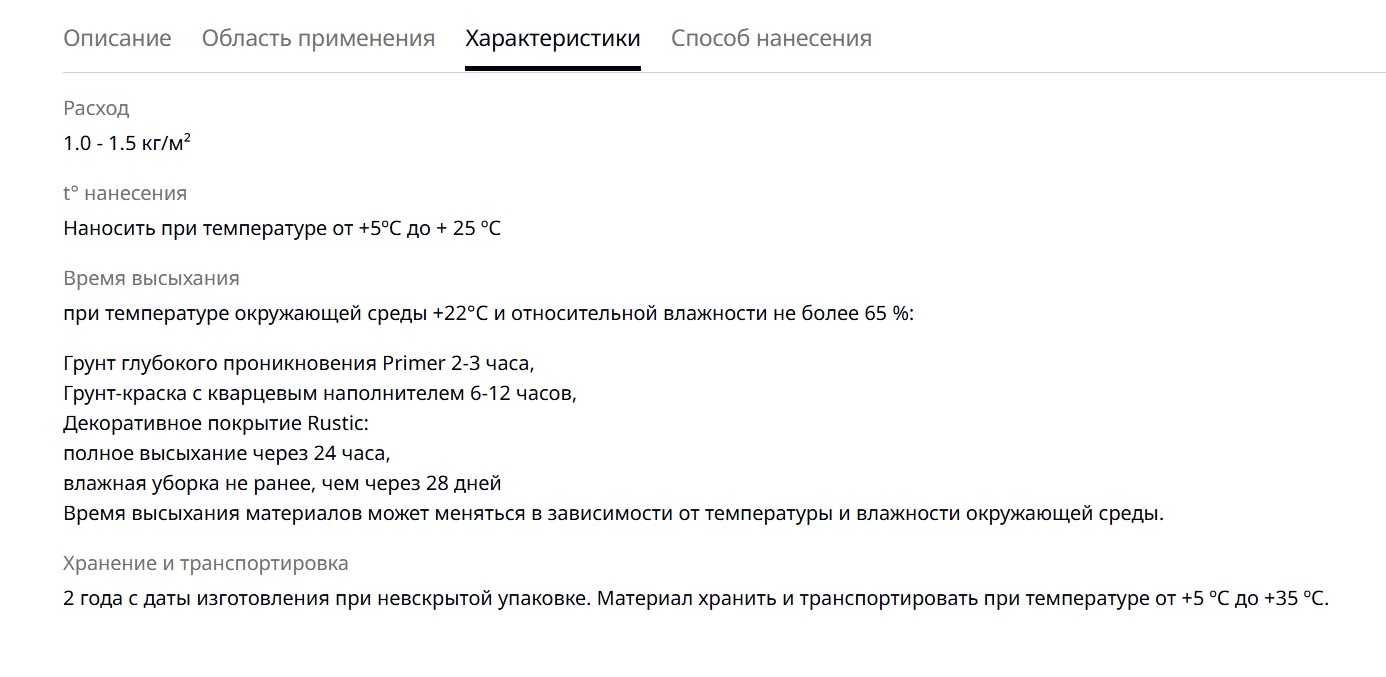Click the Primer 2-3 часа line
This screenshot has height=677, width=1386.
click(299, 362)
